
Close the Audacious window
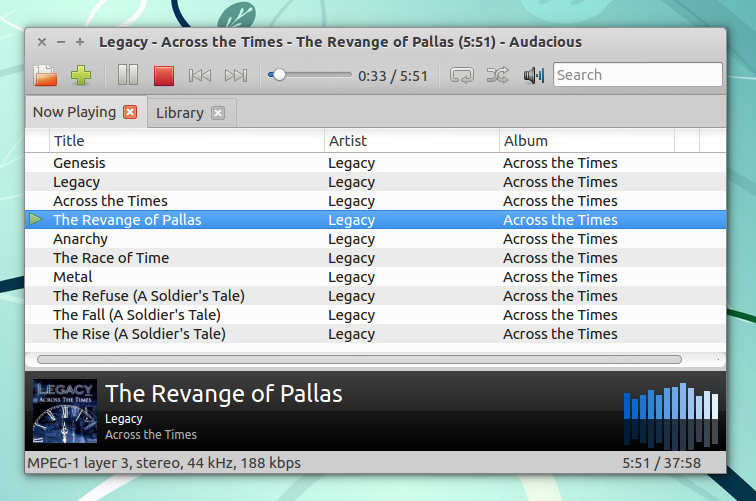click(x=42, y=42)
